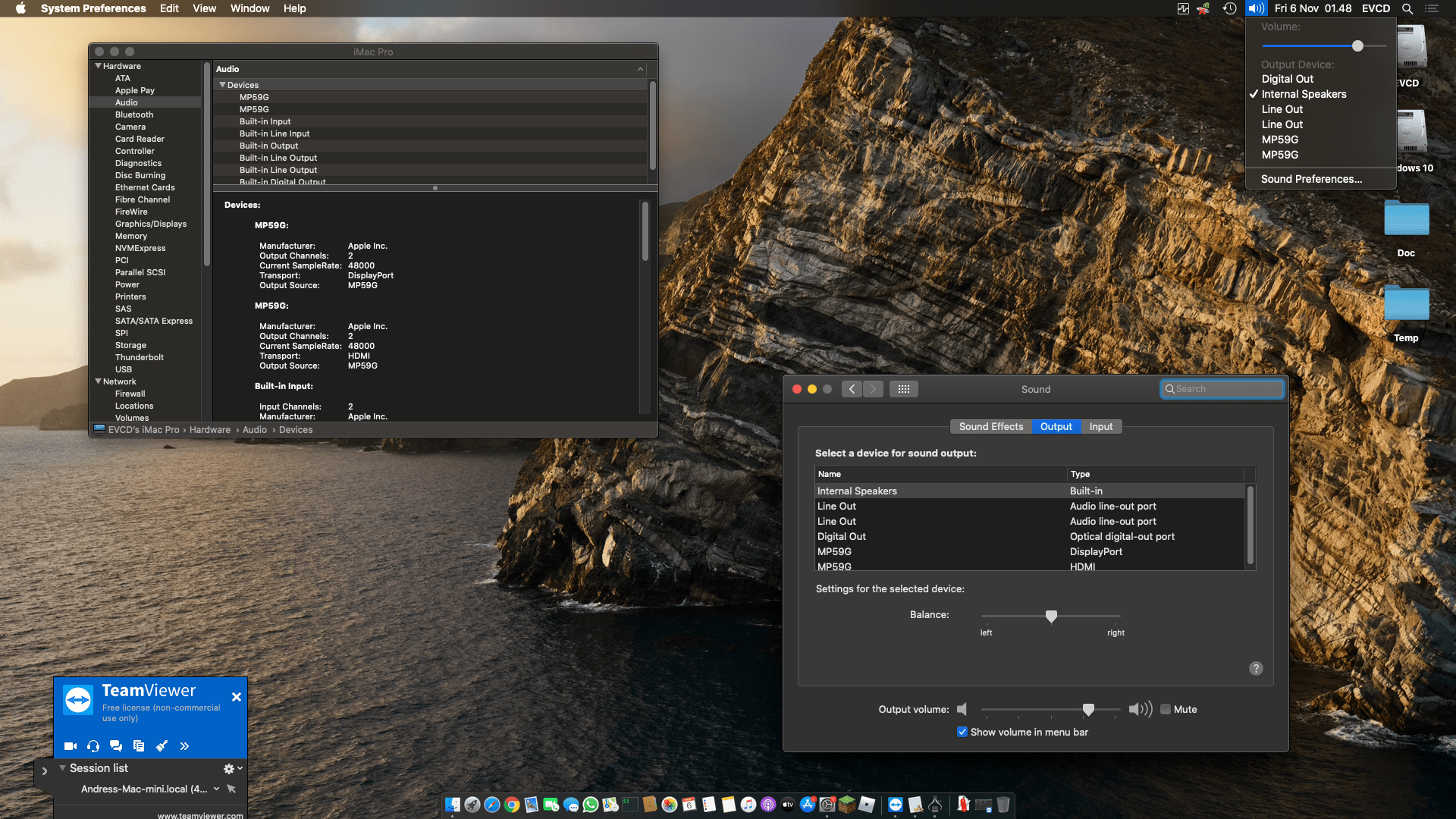
Task: Collapse the Network tree section
Action: [x=98, y=381]
